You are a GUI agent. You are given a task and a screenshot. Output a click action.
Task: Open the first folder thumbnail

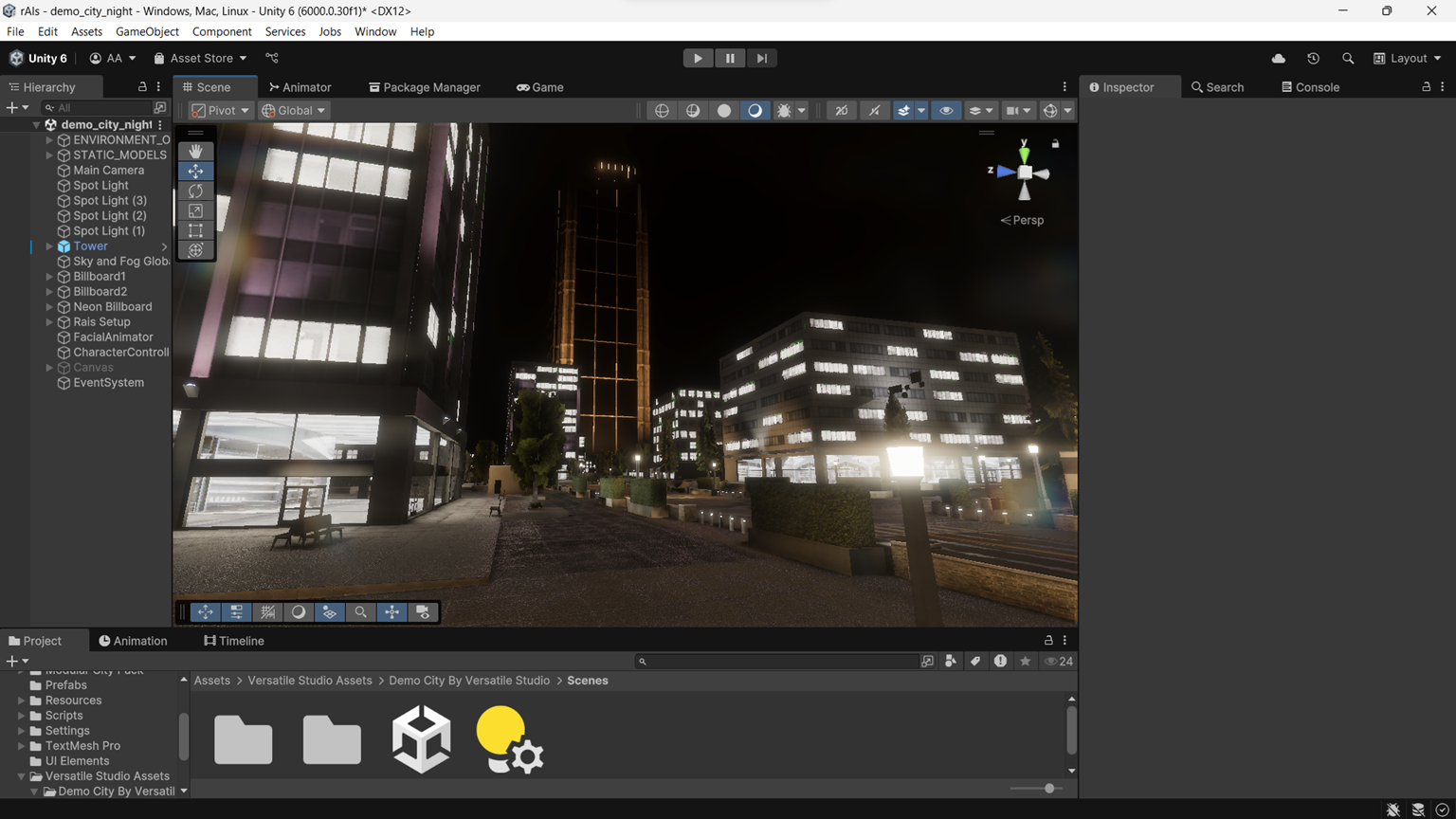(x=243, y=739)
